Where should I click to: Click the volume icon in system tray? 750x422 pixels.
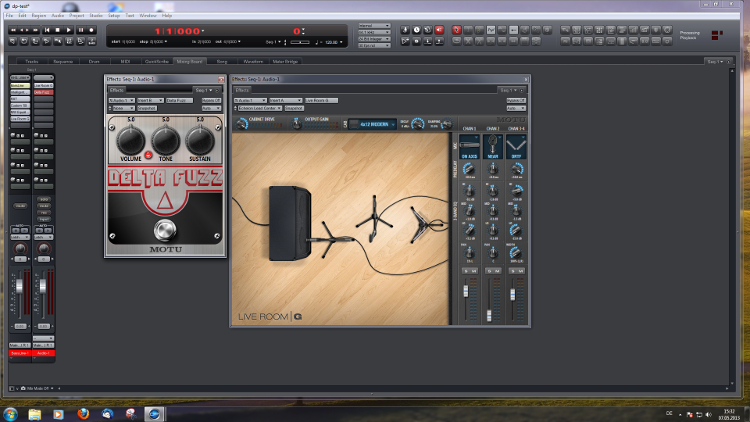(x=708, y=414)
